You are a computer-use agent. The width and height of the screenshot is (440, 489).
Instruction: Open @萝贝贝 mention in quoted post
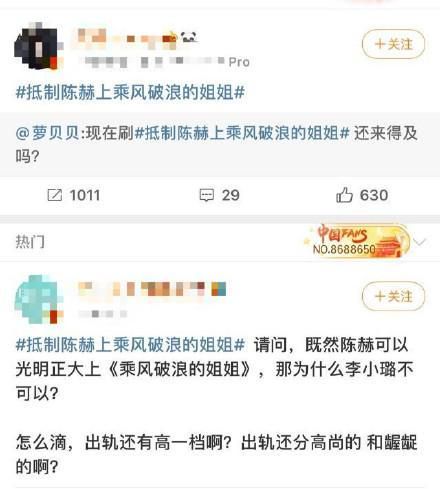pyautogui.click(x=47, y=133)
